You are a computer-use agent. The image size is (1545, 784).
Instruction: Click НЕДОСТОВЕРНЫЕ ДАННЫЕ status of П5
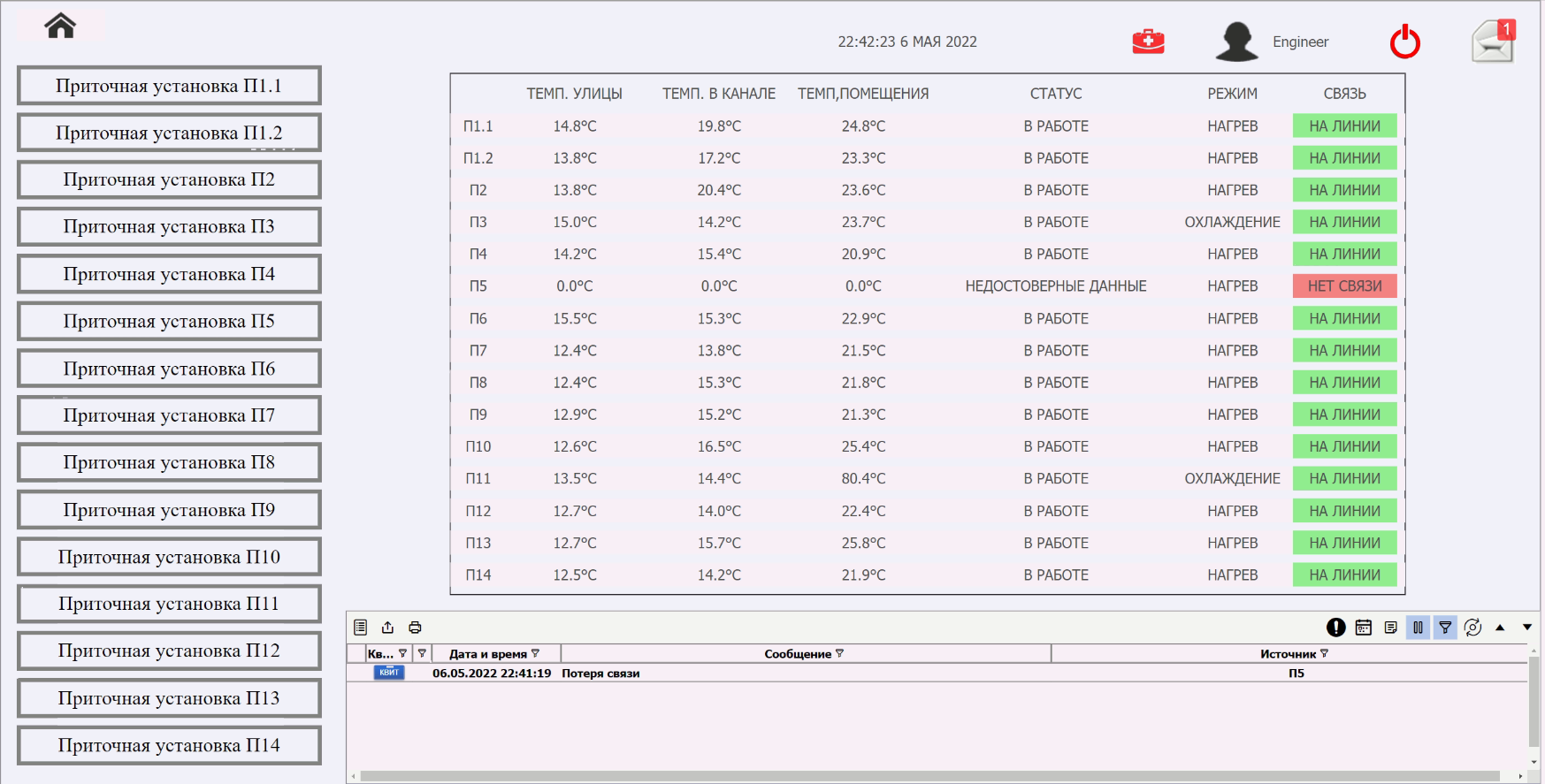pyautogui.click(x=1056, y=286)
